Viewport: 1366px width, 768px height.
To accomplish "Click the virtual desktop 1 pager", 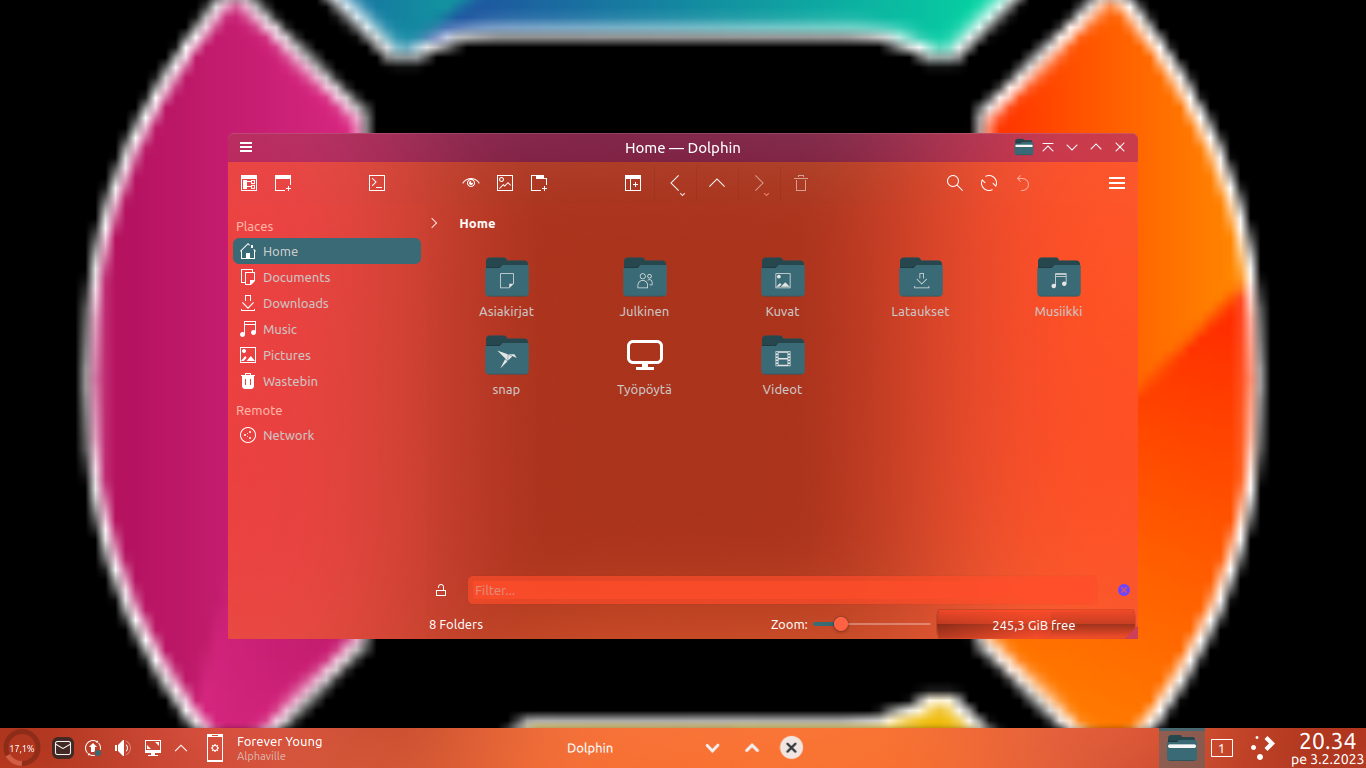I will [x=1221, y=747].
